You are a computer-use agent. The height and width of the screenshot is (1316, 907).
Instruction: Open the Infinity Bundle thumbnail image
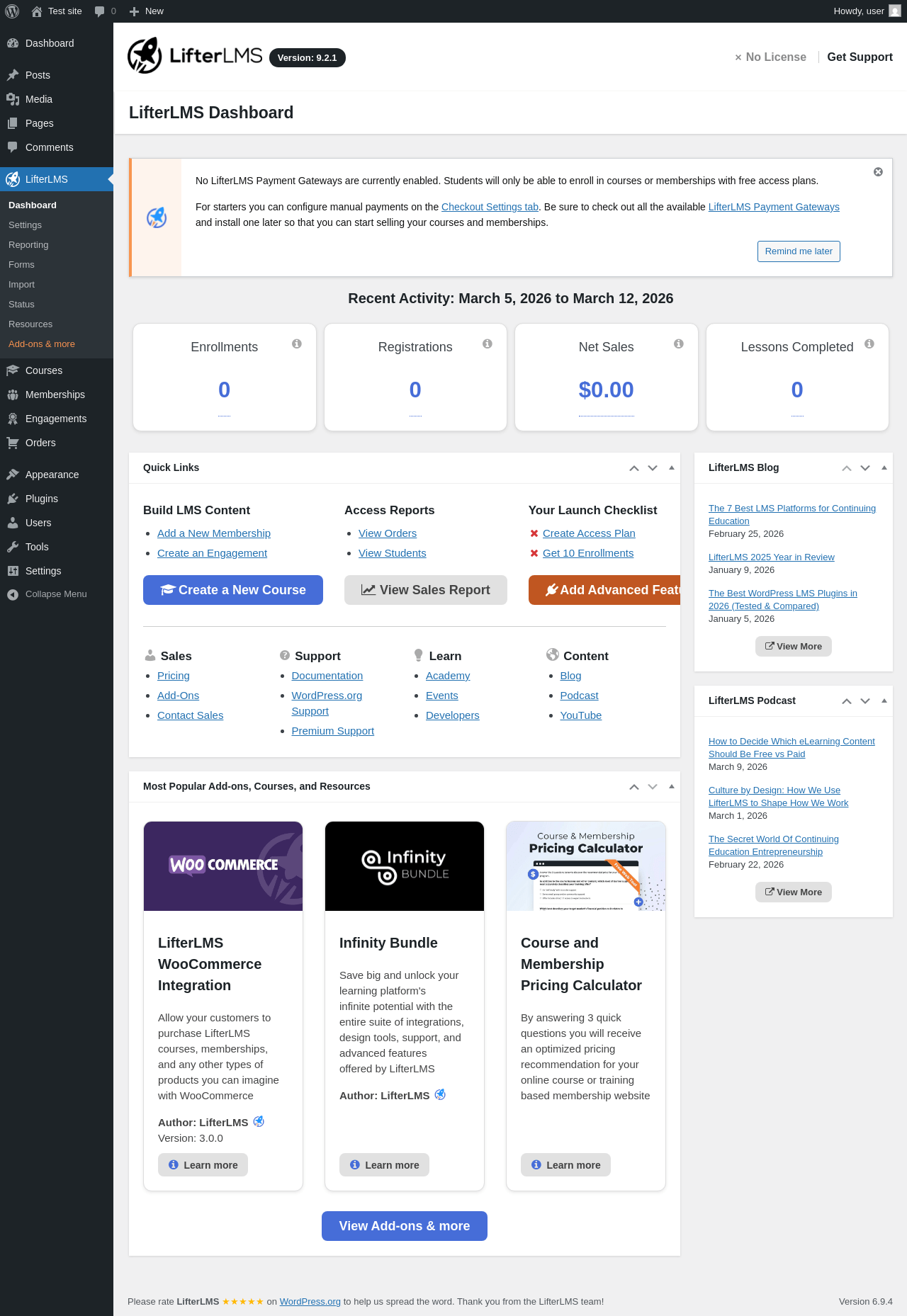[x=405, y=866]
